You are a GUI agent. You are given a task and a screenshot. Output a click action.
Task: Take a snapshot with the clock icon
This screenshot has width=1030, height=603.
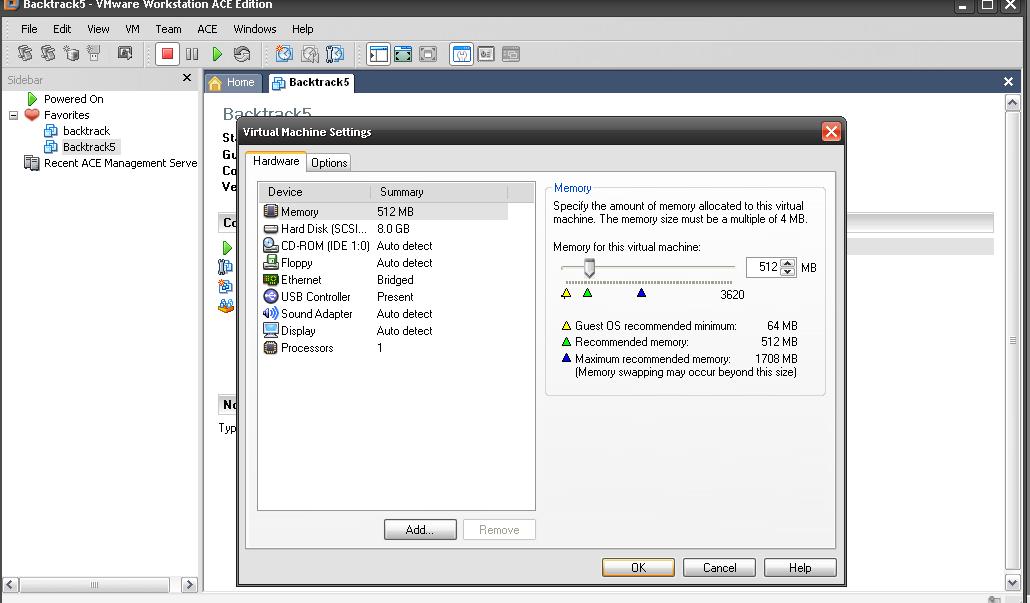[x=284, y=54]
